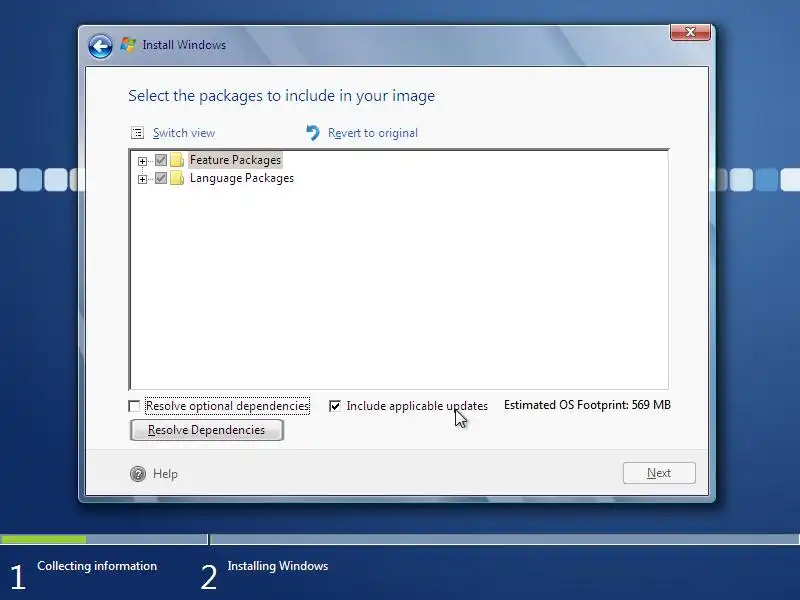
Task: Uncheck Include applicable updates checkbox
Action: (x=335, y=406)
